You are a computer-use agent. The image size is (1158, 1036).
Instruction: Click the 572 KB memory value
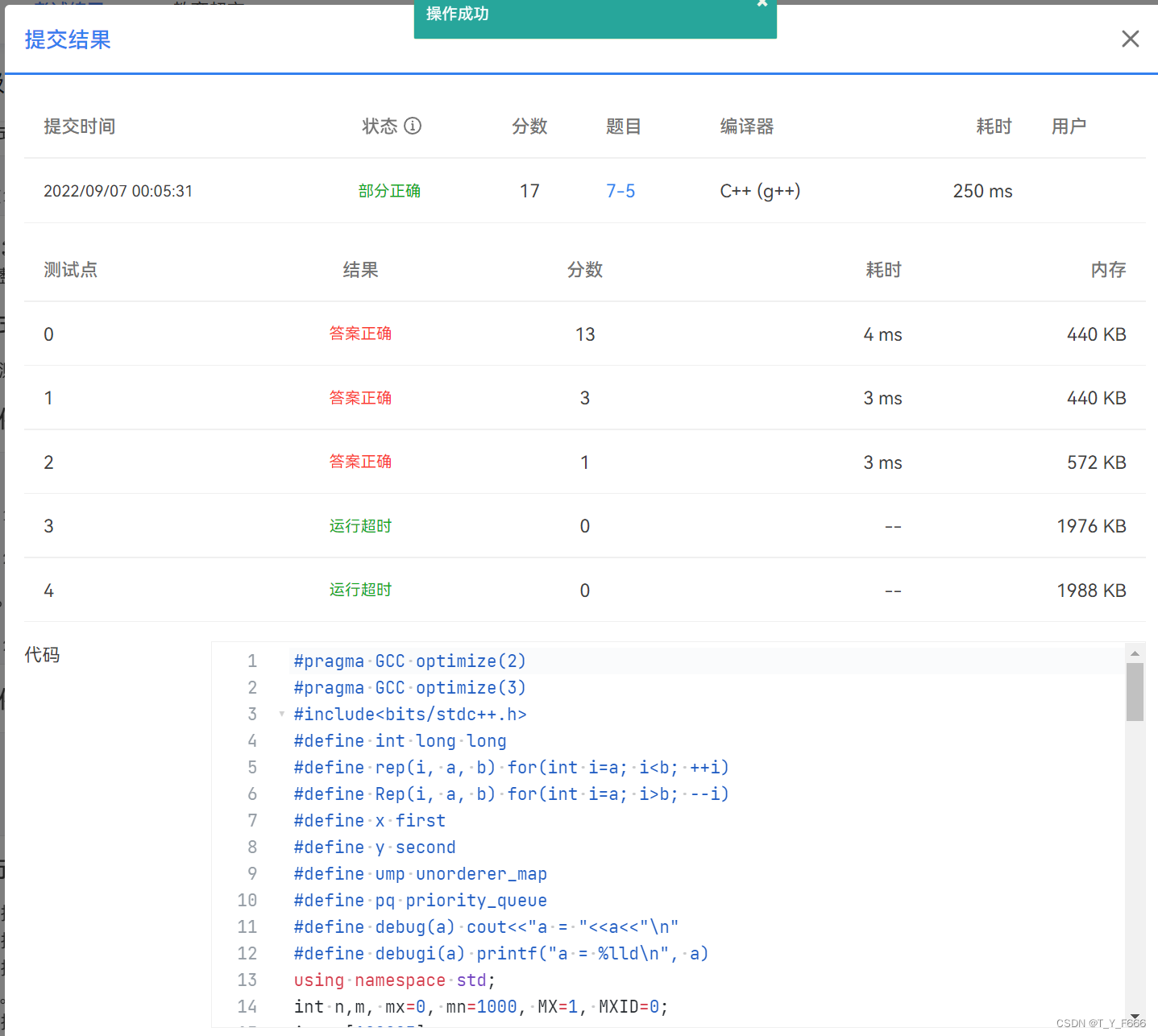coord(1096,462)
